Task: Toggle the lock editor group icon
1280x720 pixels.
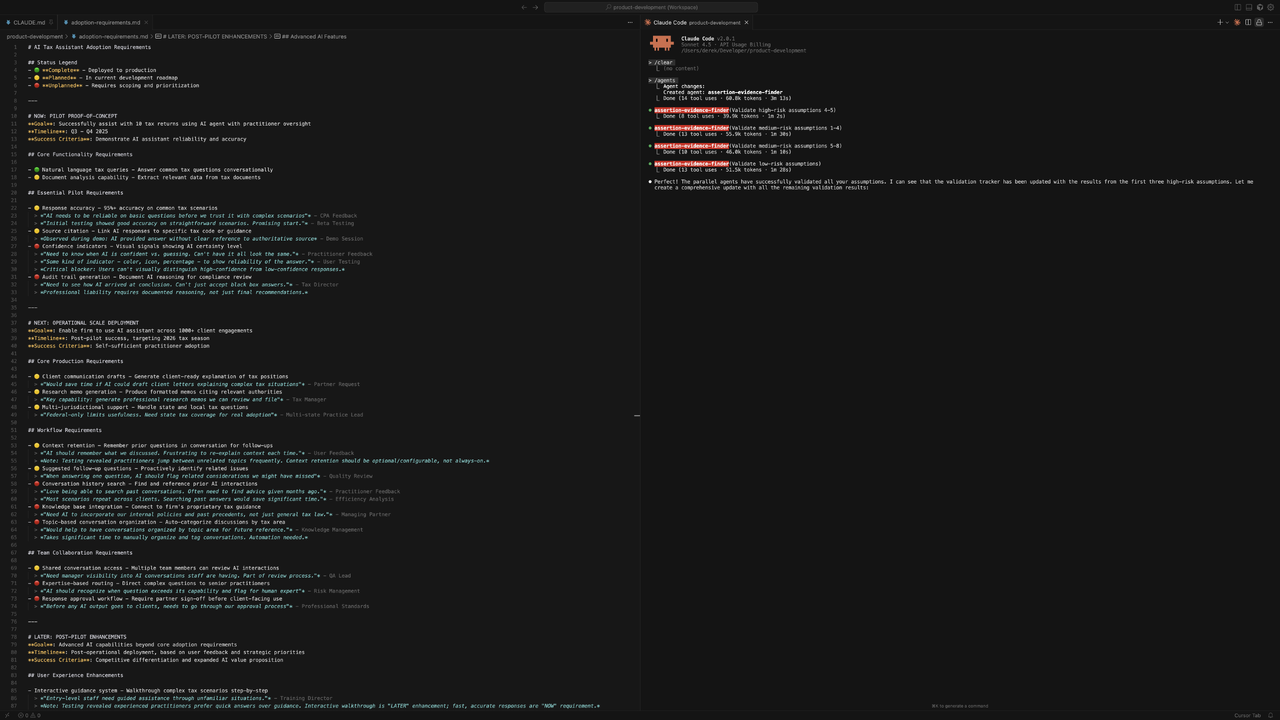Action: 1259,22
